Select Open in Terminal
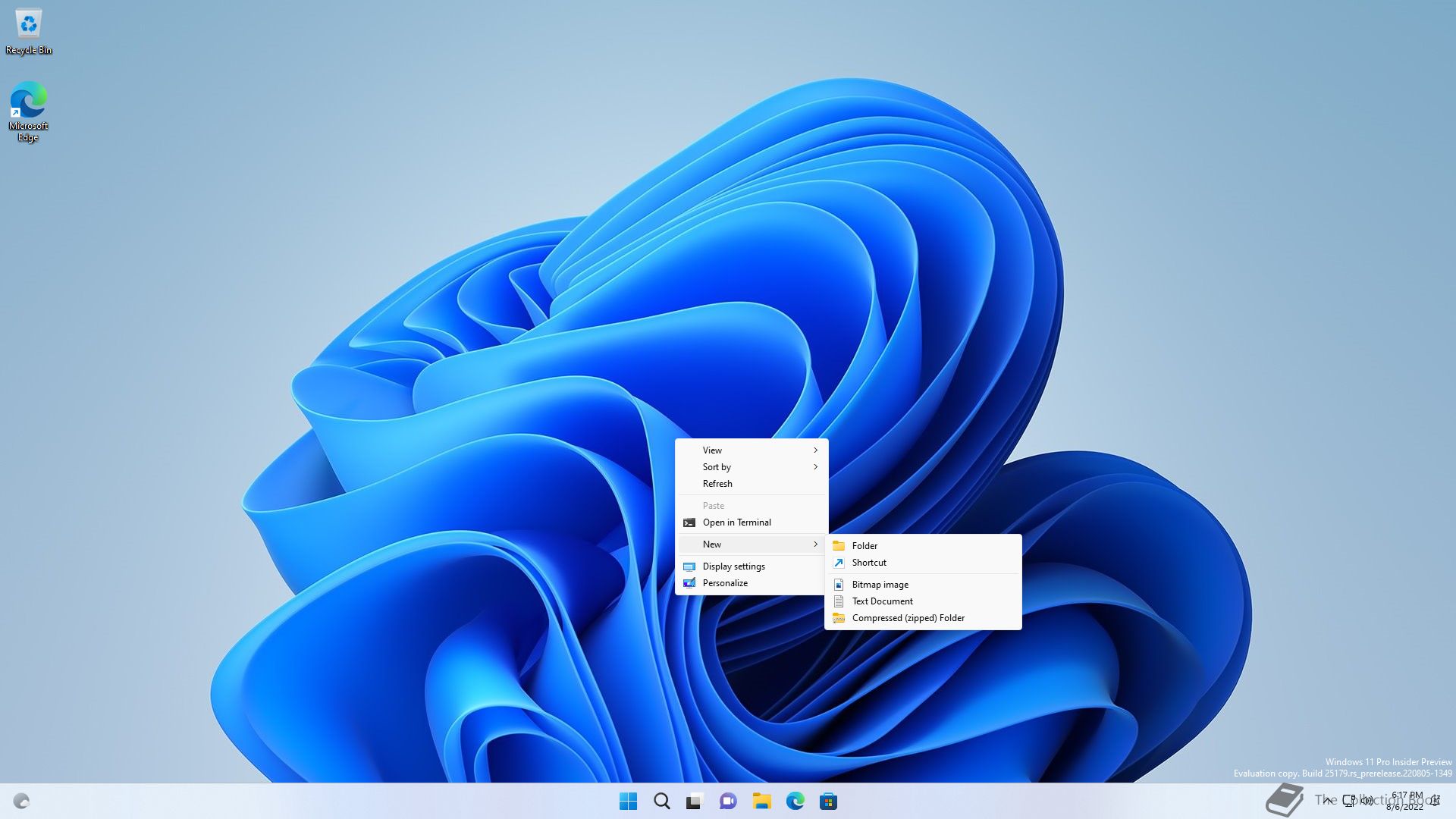 [x=752, y=522]
